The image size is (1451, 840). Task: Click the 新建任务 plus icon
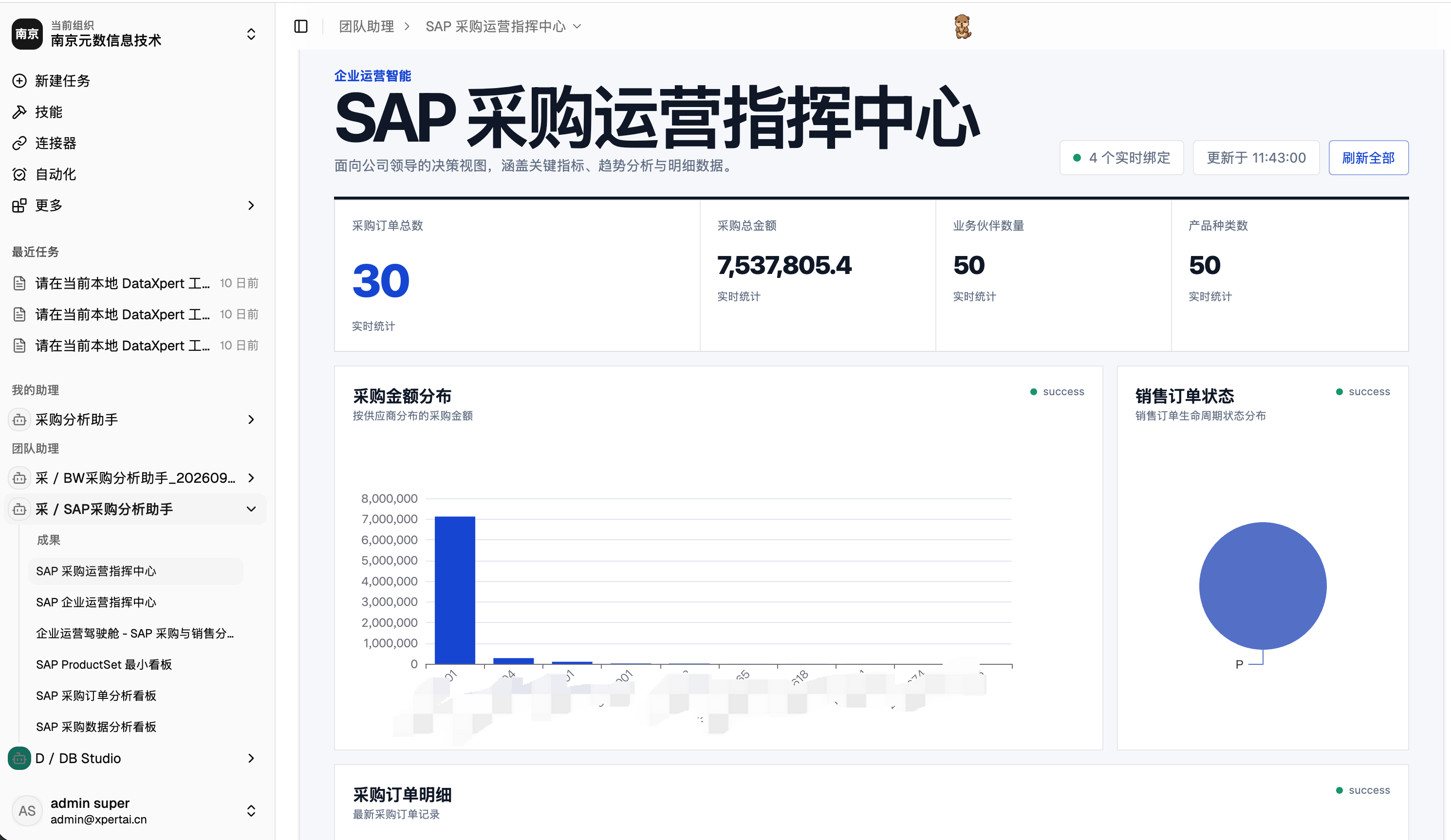point(19,81)
